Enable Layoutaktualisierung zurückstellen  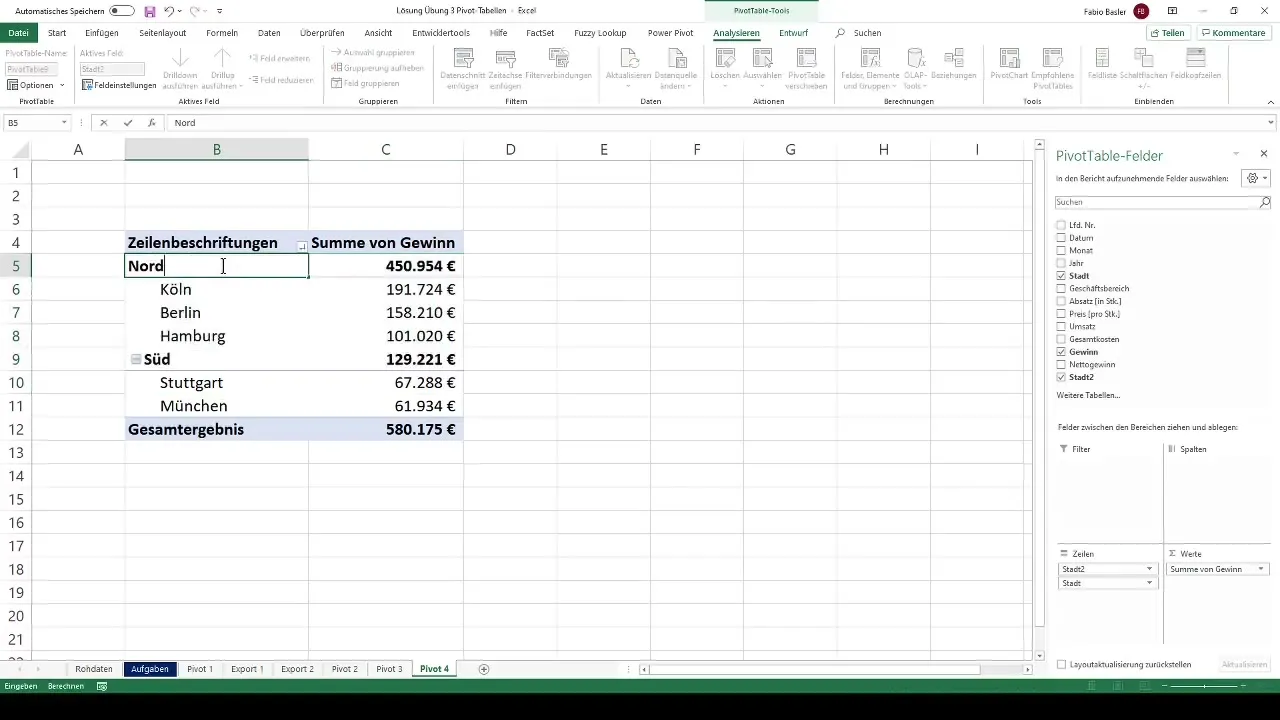click(x=1062, y=664)
